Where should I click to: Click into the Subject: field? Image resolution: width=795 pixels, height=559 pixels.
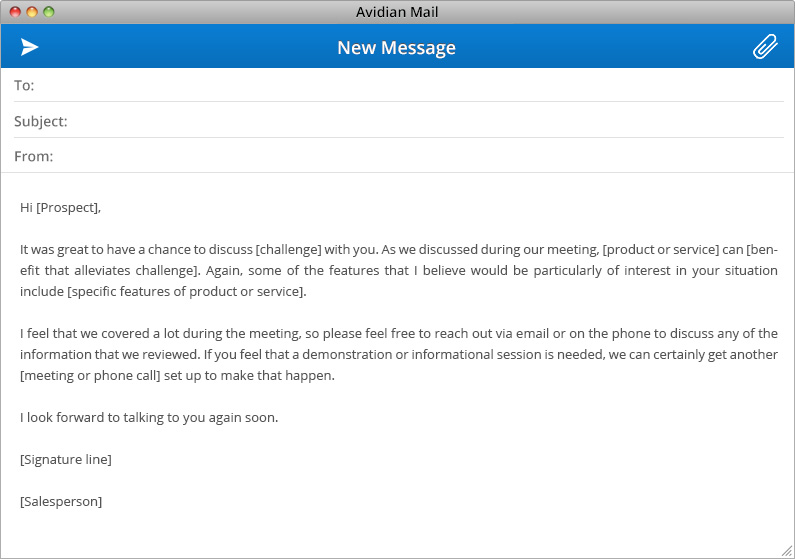click(420, 122)
